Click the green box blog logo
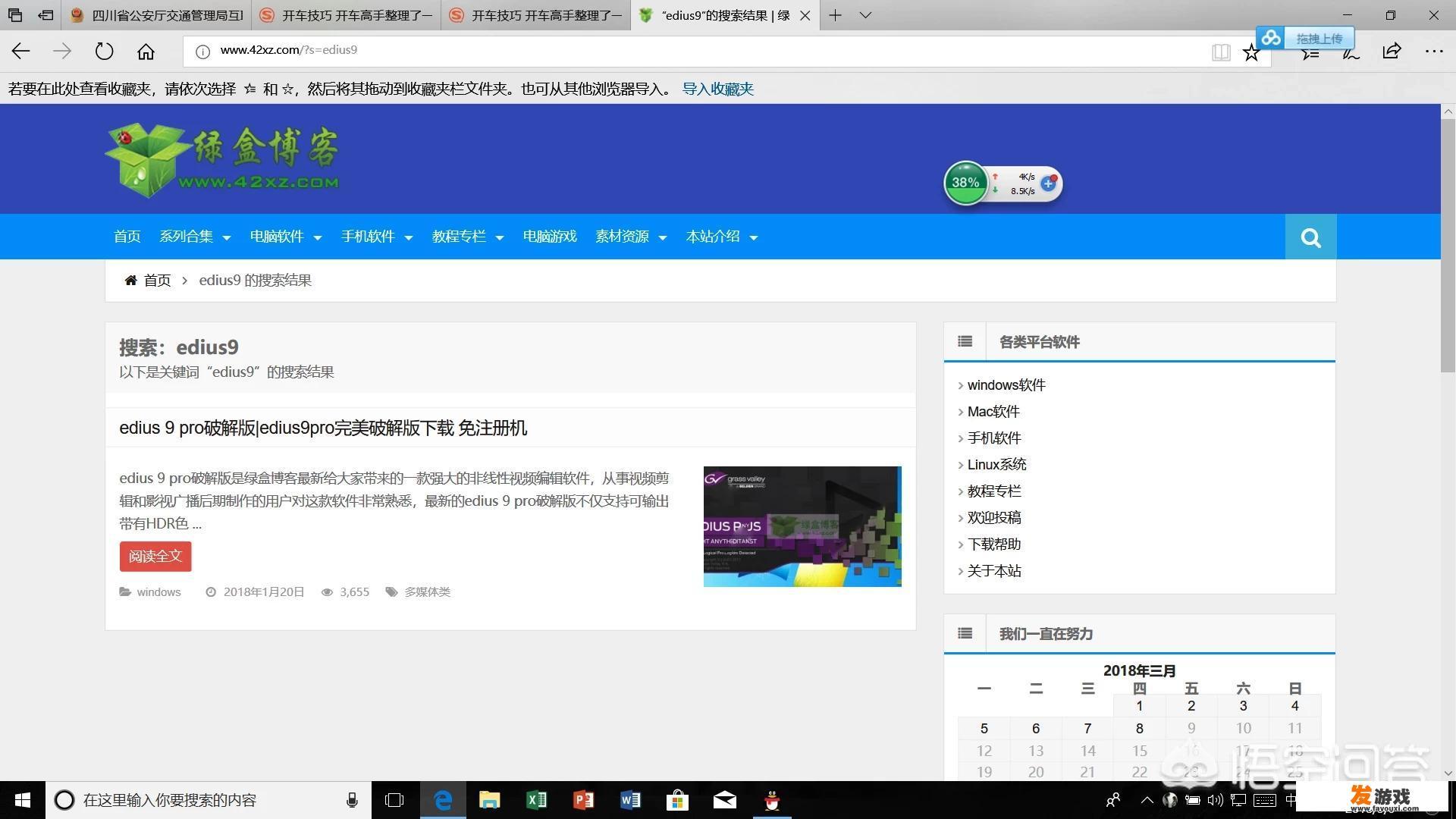The image size is (1456, 819). click(223, 160)
